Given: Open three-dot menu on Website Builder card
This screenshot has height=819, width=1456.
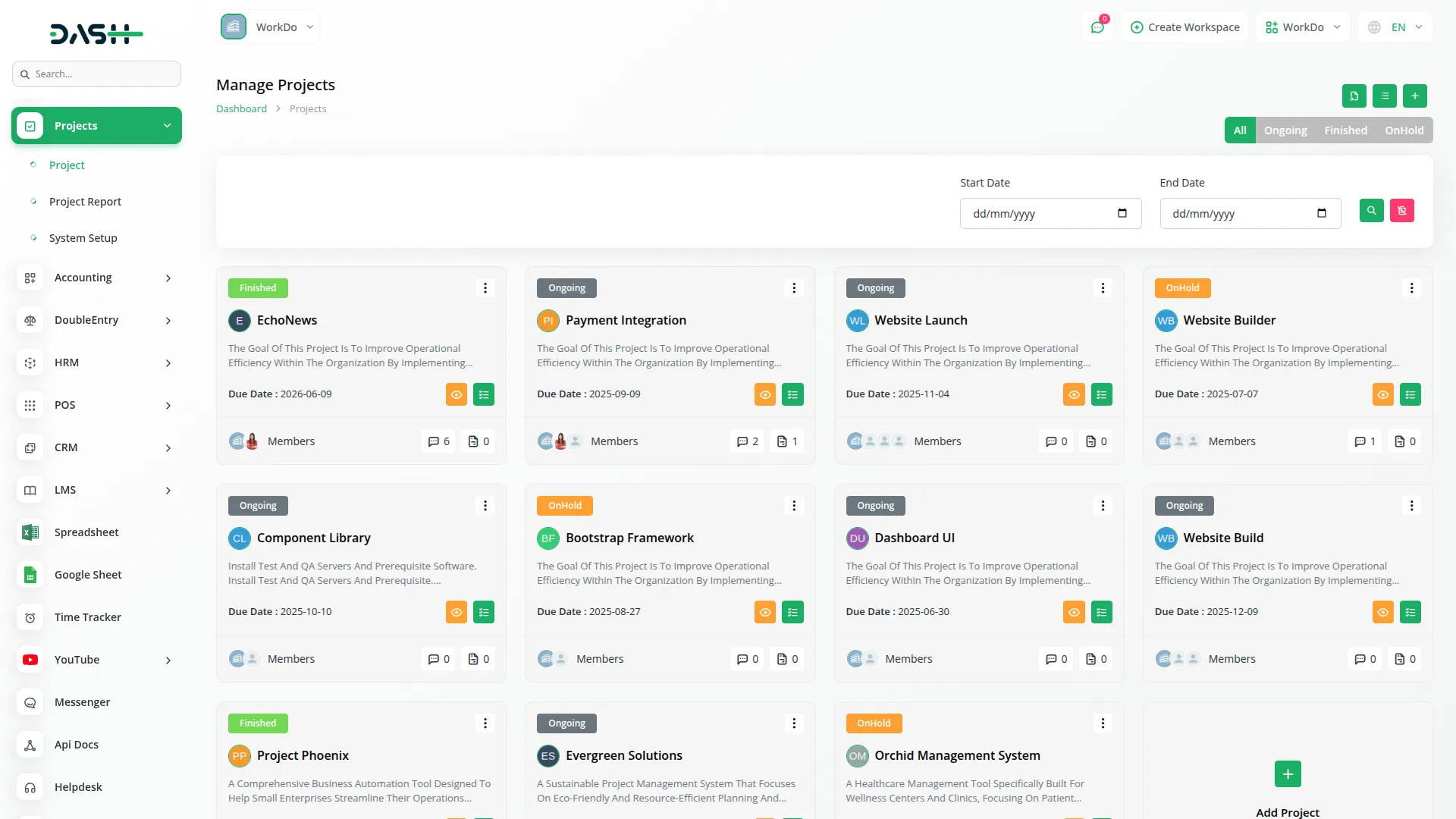Looking at the screenshot, I should (x=1411, y=288).
